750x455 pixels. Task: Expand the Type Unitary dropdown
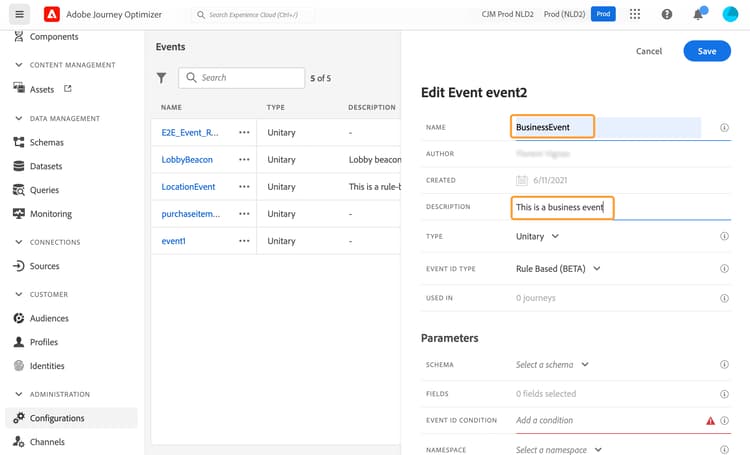pos(538,237)
